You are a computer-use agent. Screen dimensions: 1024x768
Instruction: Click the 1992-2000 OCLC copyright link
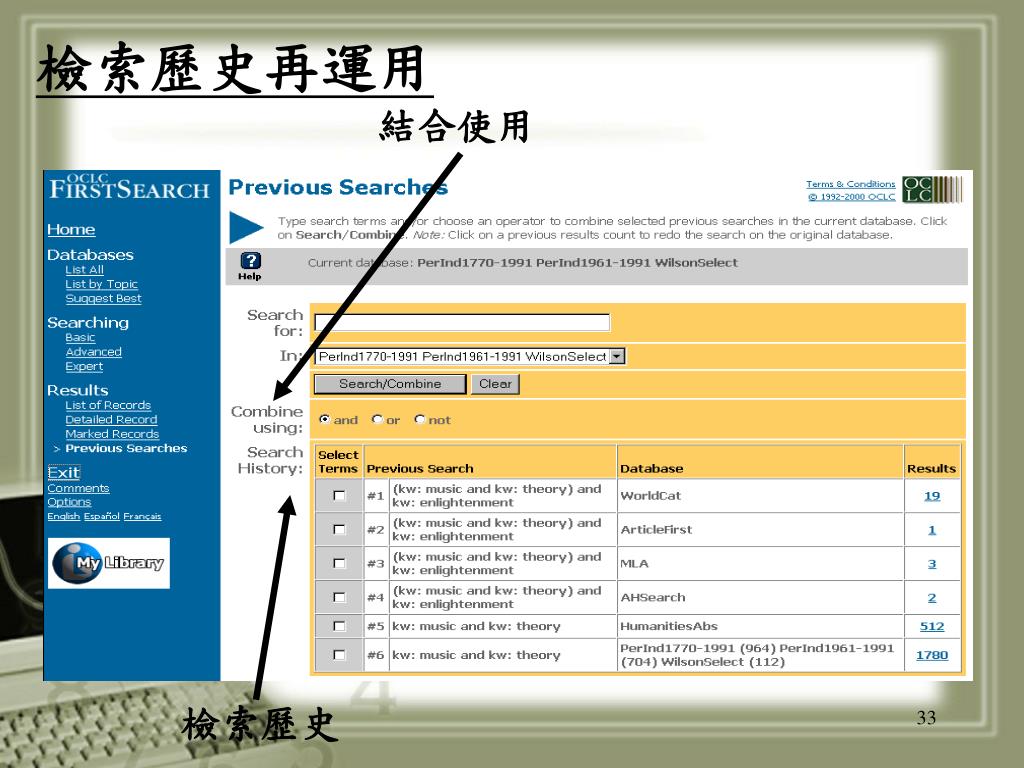coord(852,197)
